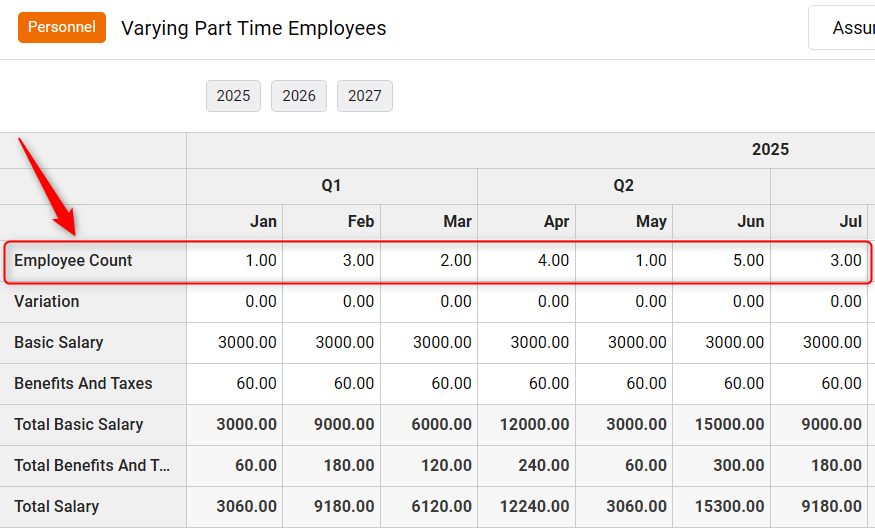Click Basic Salary cell for Jan

click(235, 343)
